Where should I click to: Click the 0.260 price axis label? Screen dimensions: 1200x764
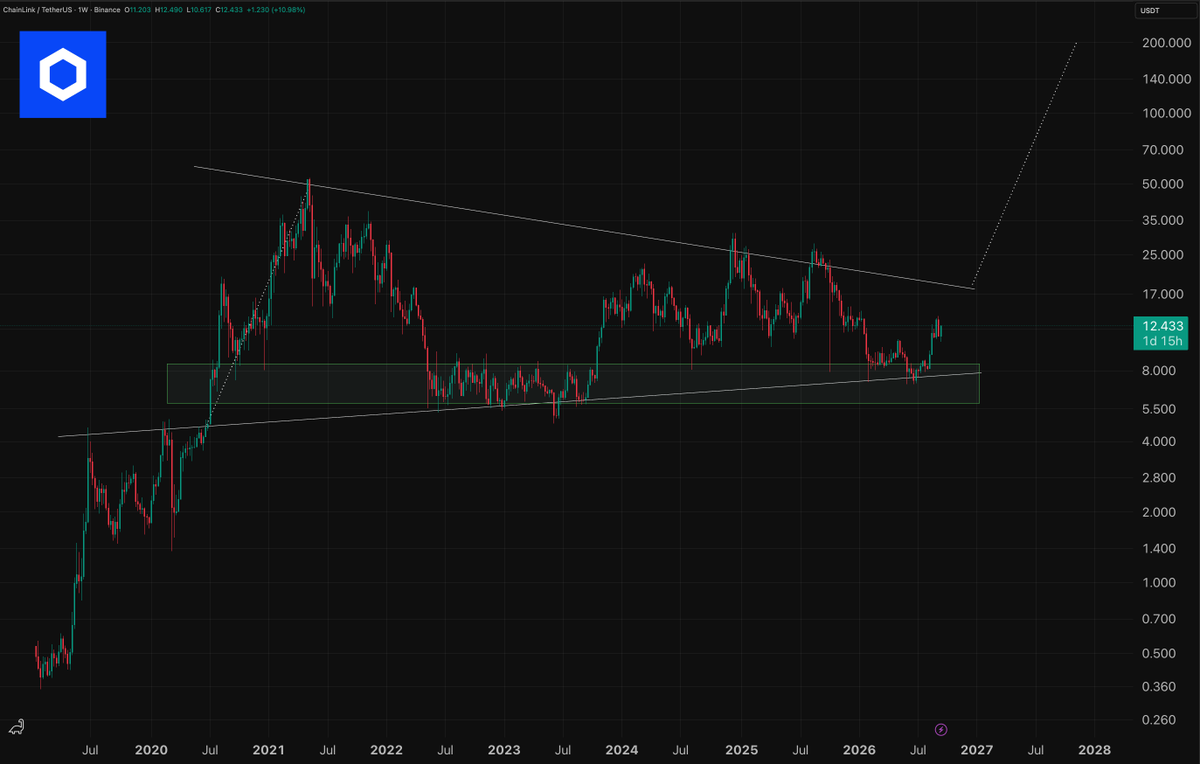[1160, 721]
